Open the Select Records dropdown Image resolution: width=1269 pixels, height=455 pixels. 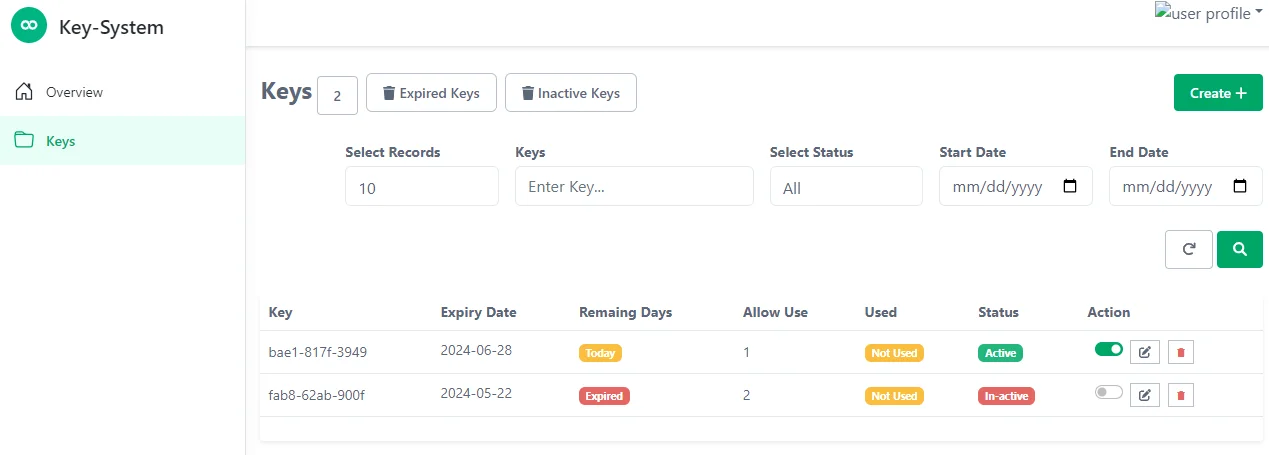coord(421,187)
